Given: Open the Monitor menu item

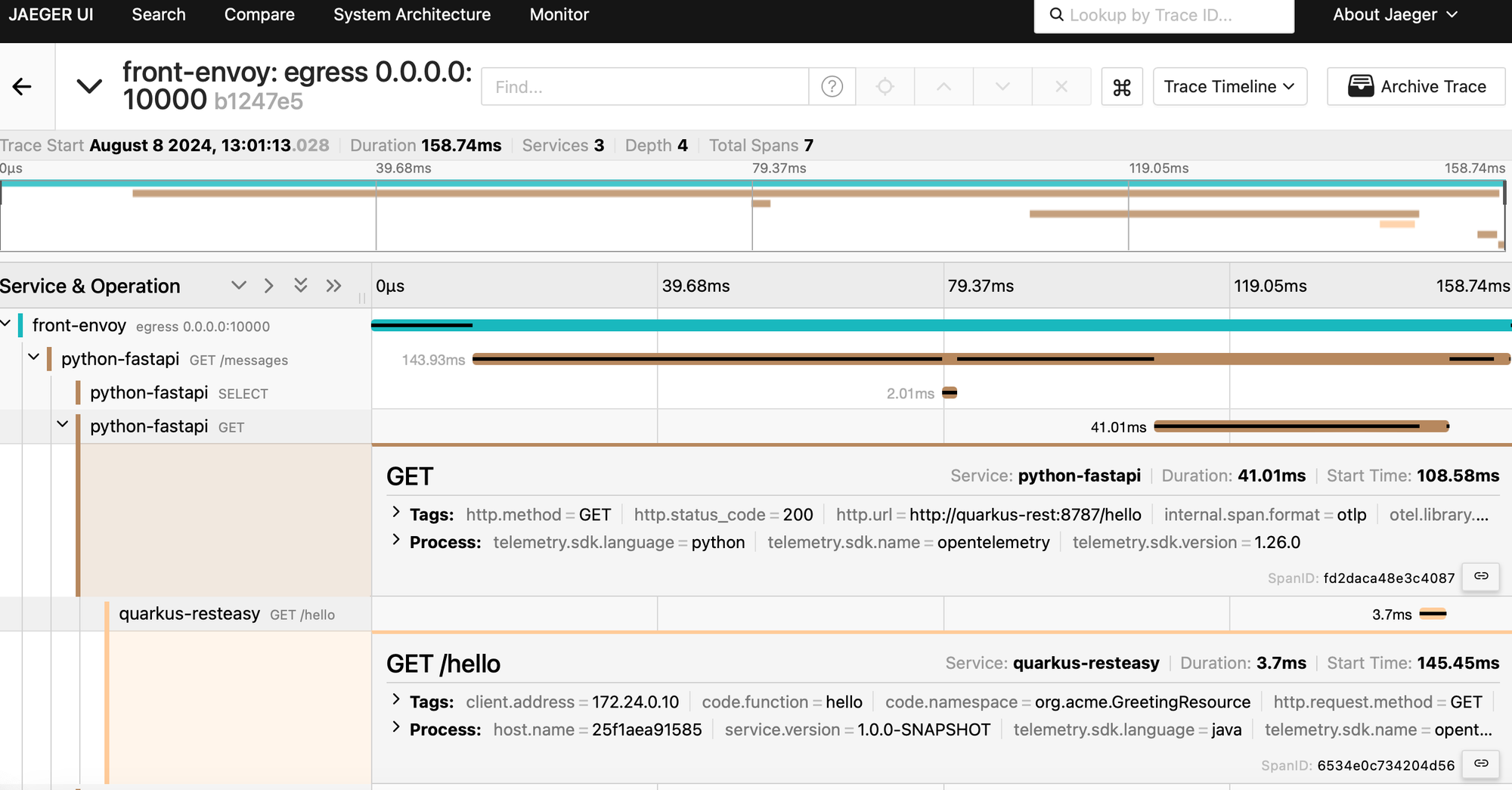Looking at the screenshot, I should [559, 15].
